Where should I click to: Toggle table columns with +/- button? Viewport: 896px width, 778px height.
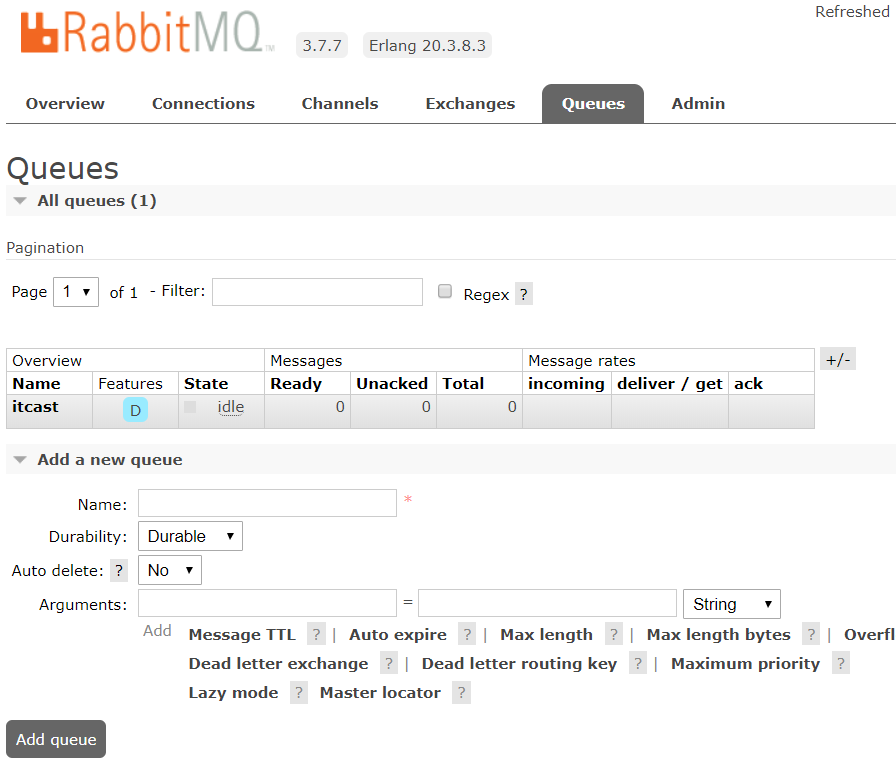838,359
